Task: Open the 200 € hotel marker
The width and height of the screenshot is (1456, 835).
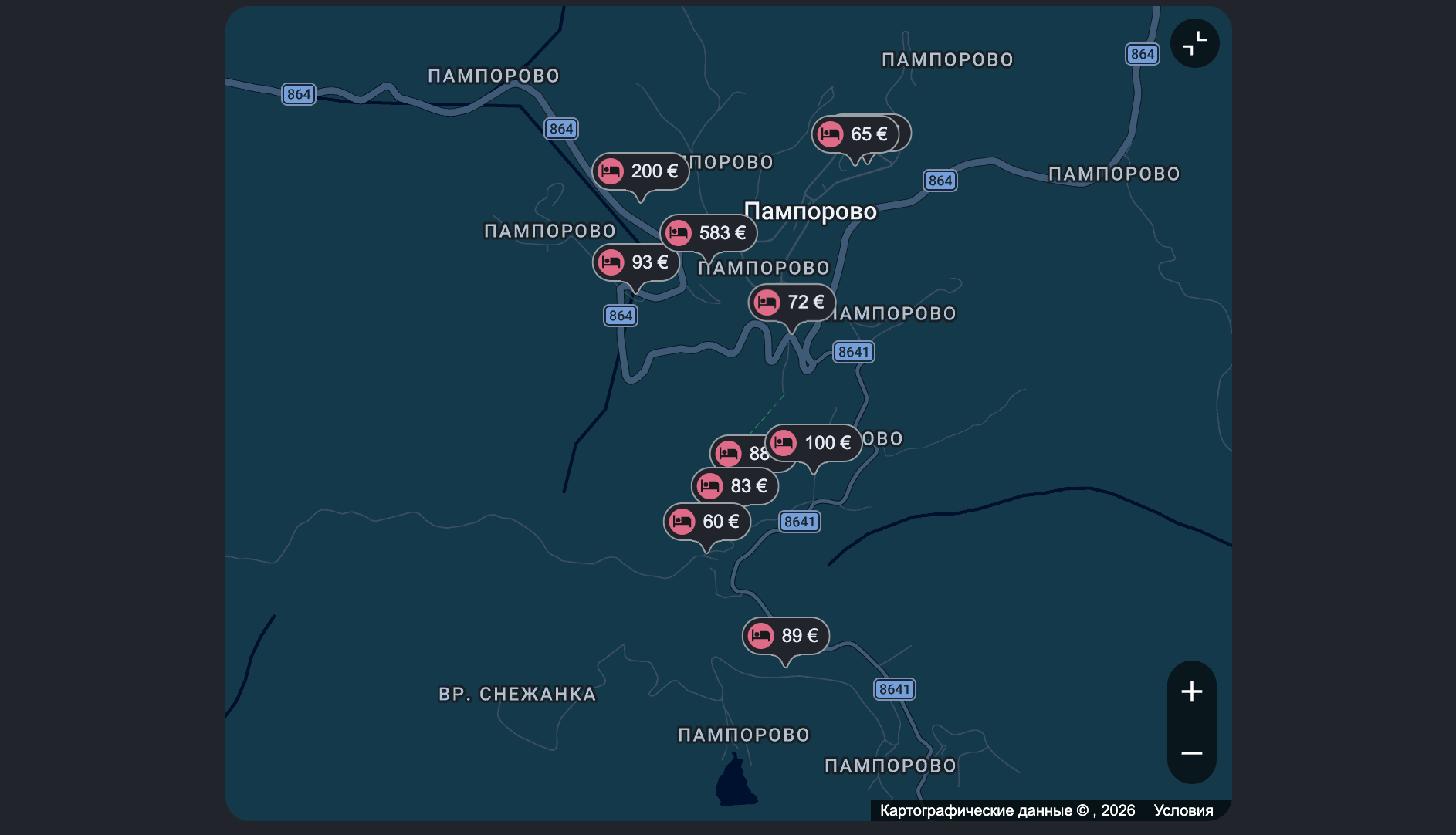Action: tap(641, 171)
